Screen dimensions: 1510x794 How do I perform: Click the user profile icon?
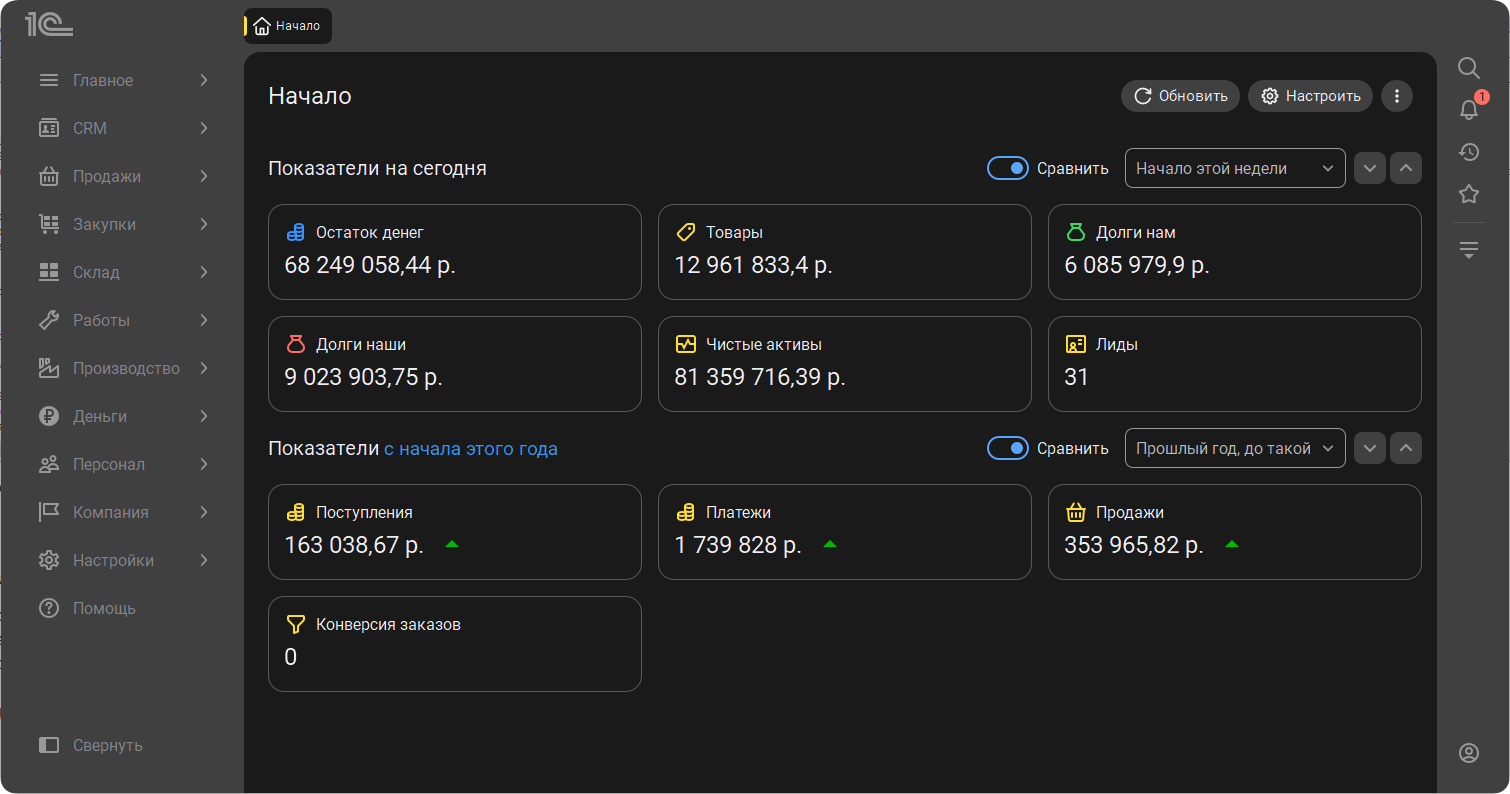coord(1468,753)
